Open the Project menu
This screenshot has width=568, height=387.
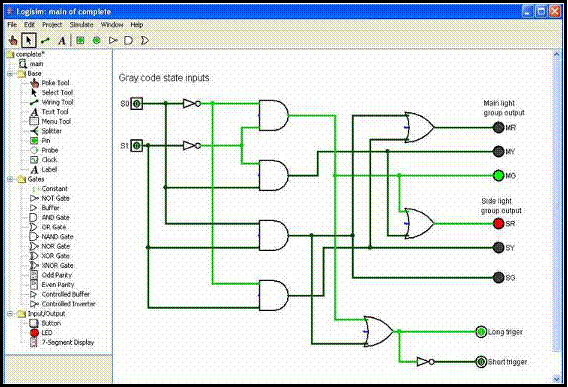click(x=52, y=25)
